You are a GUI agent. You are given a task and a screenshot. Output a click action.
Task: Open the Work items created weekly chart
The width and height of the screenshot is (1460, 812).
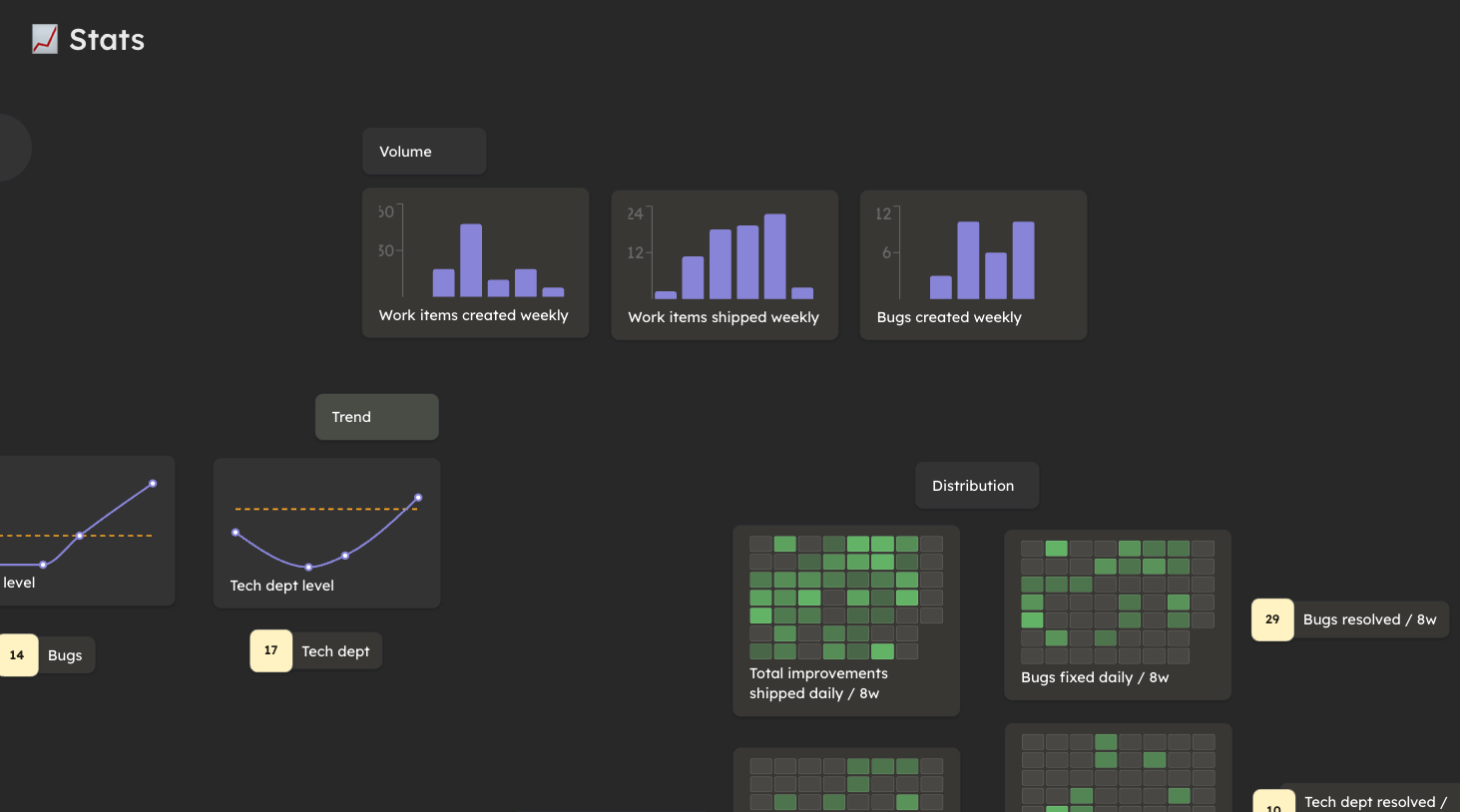coord(475,263)
